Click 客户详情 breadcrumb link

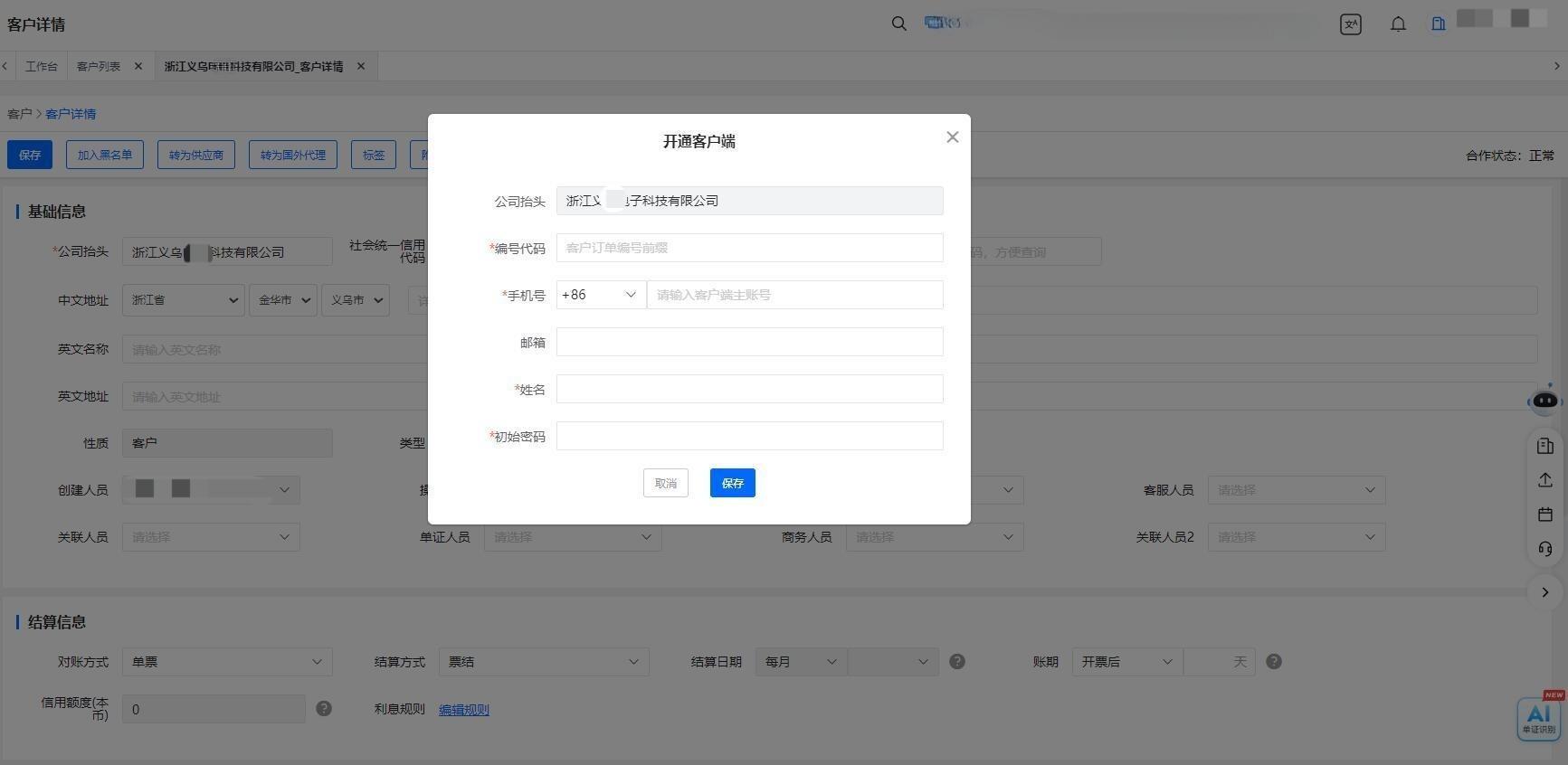coord(71,114)
